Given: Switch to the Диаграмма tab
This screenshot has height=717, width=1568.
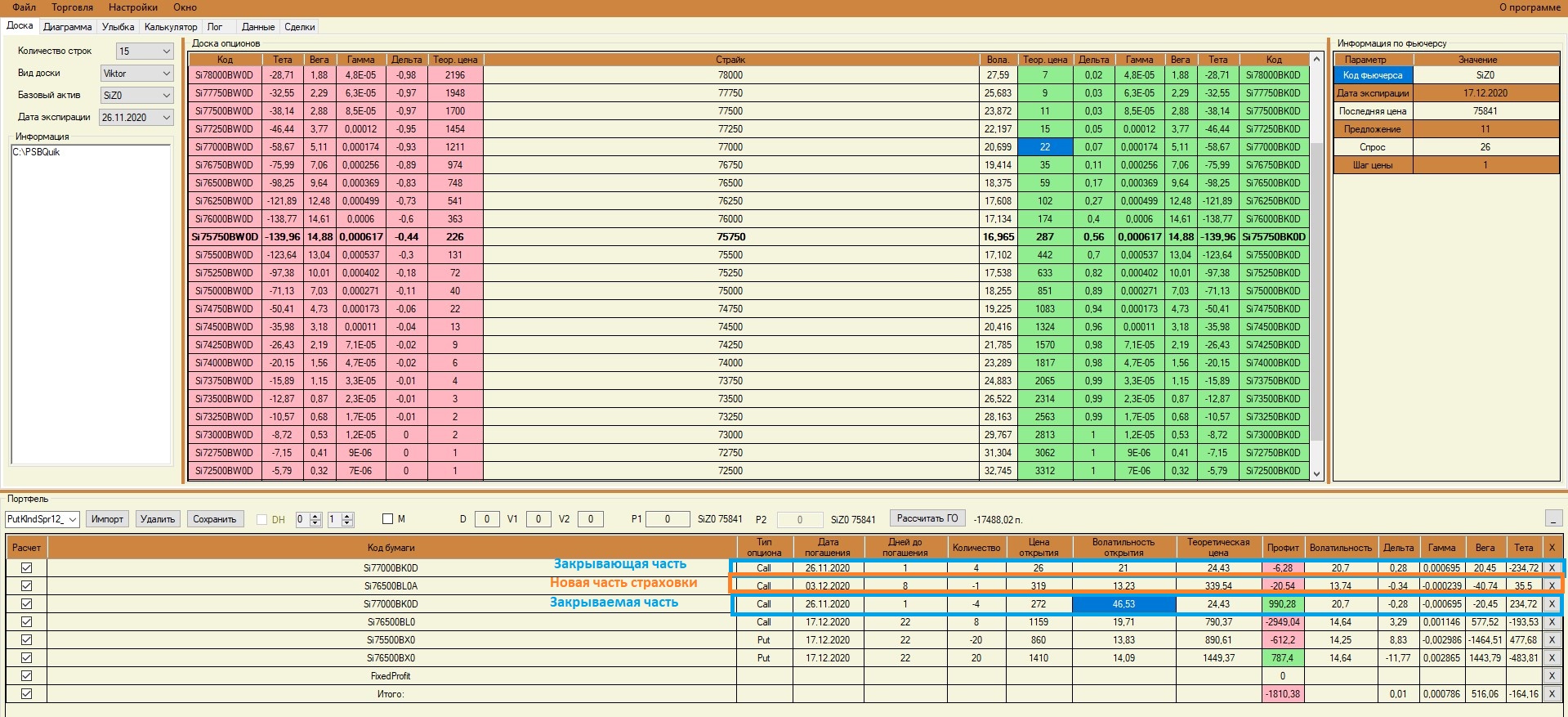Looking at the screenshot, I should pyautogui.click(x=67, y=27).
